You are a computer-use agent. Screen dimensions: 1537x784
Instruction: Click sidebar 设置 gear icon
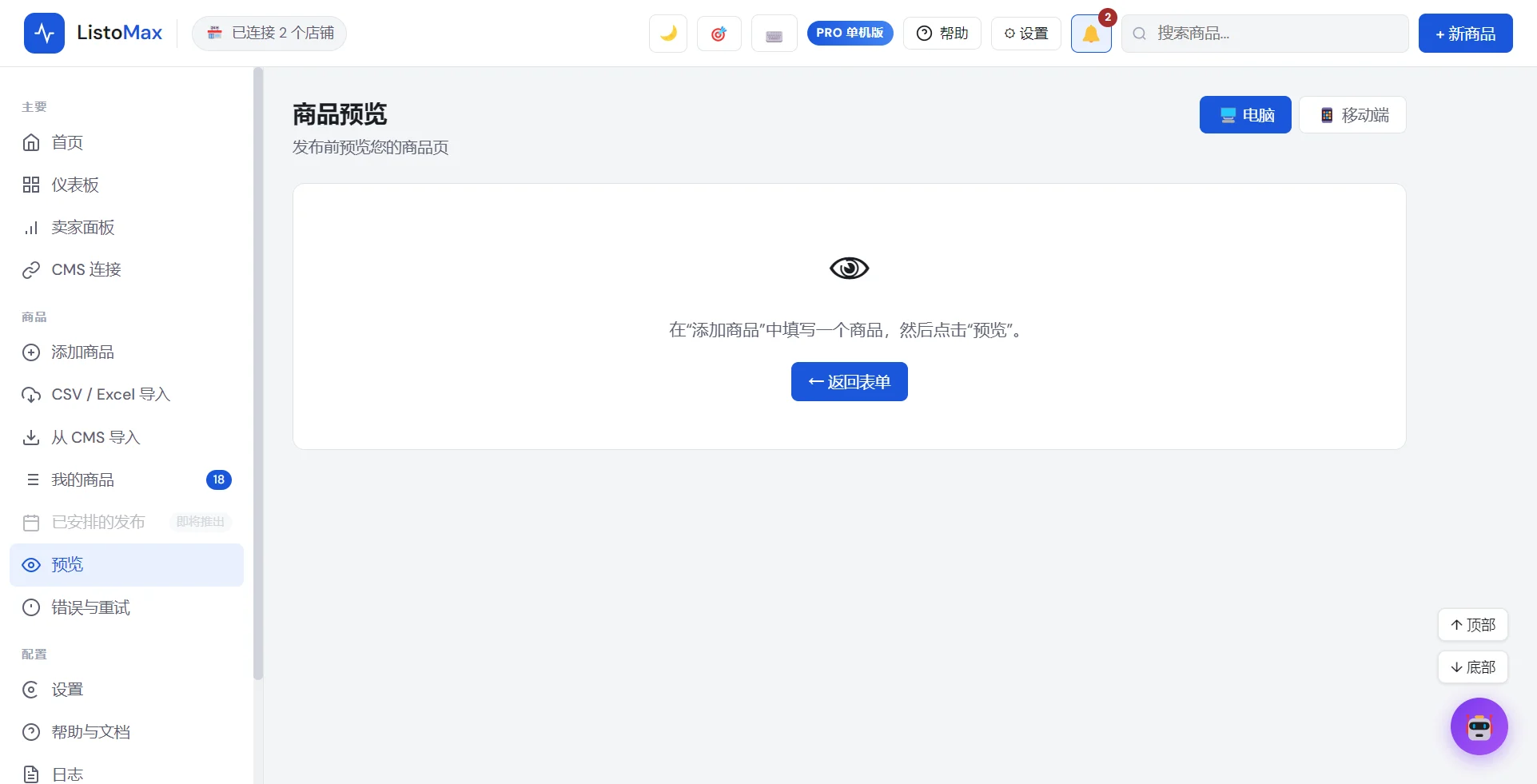[x=31, y=690]
